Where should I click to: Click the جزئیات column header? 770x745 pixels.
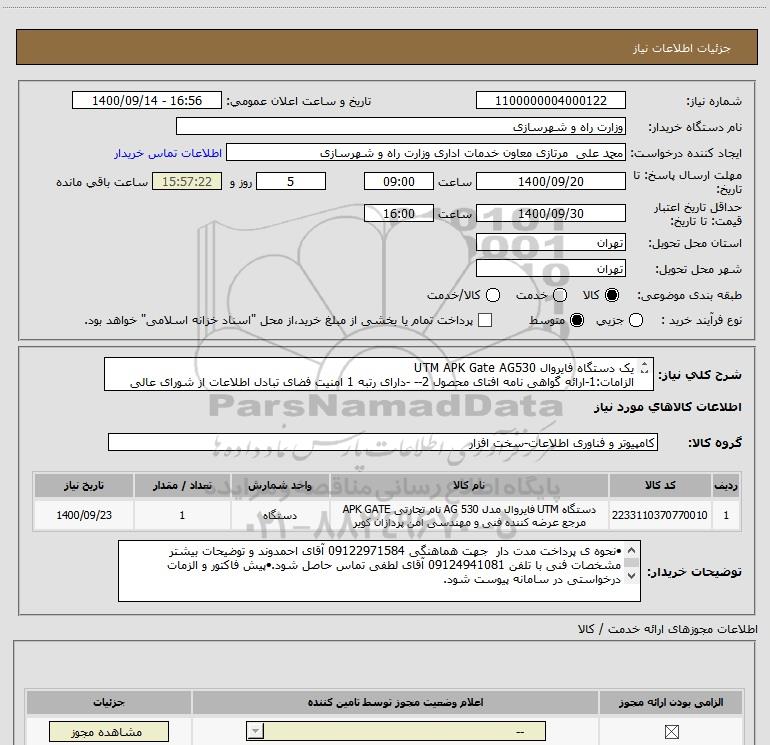click(109, 702)
